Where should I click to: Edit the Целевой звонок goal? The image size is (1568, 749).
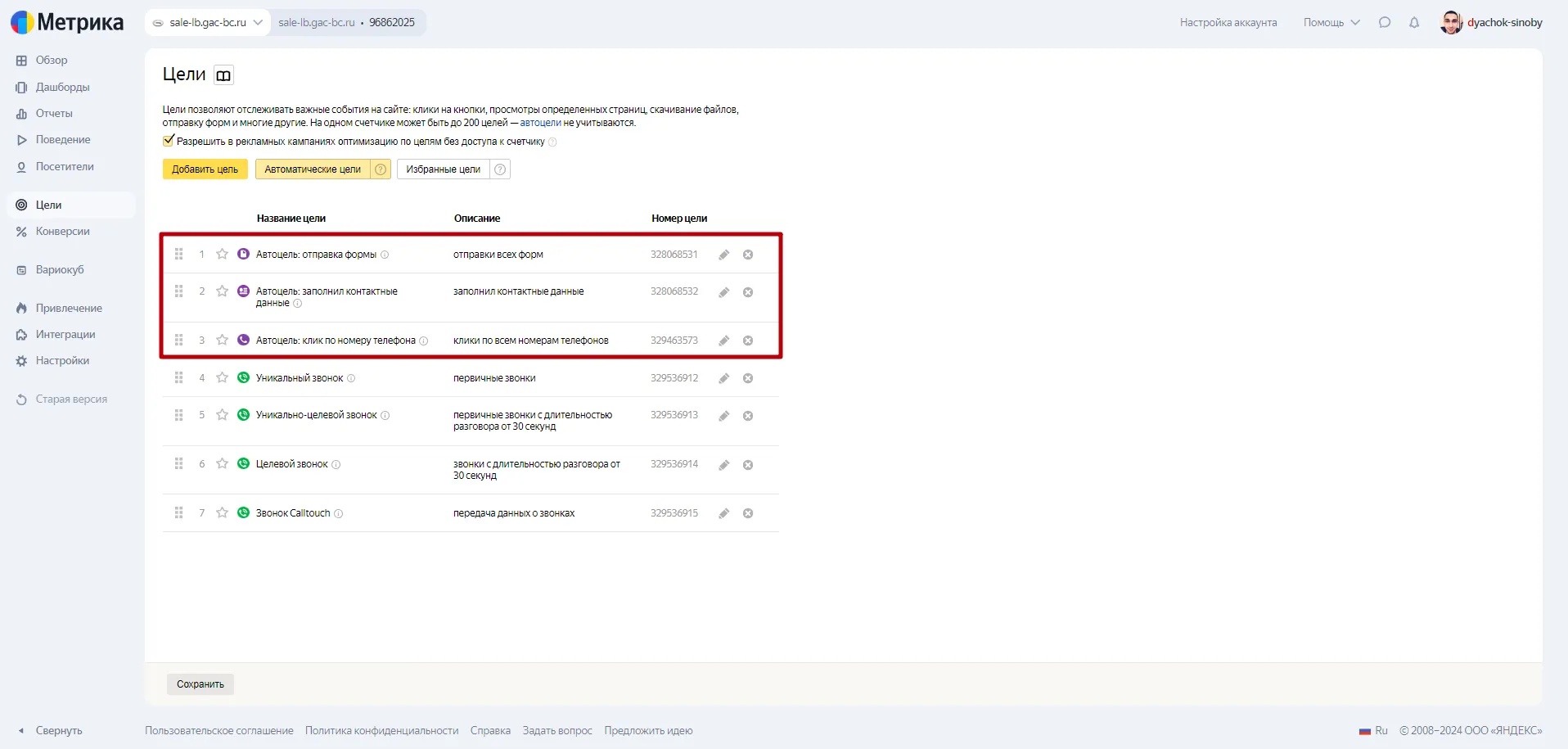(723, 465)
